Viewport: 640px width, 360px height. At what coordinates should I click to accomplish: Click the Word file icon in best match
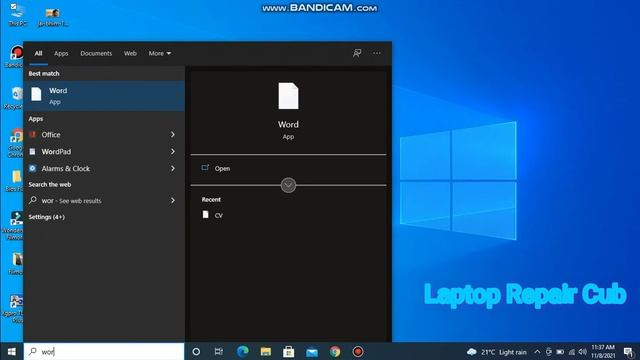tap(36, 94)
